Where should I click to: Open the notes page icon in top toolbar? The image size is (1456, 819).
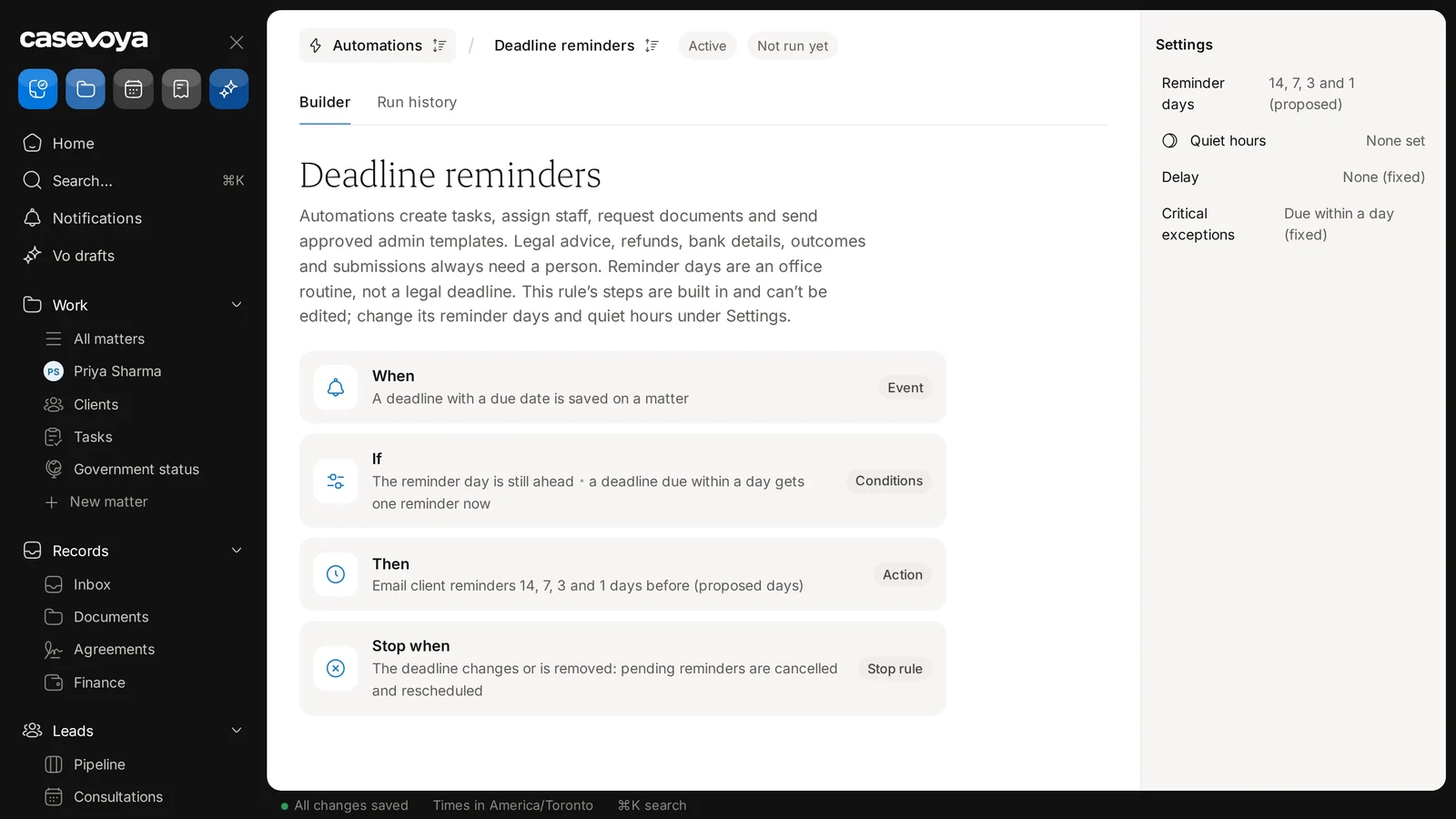coord(181,89)
